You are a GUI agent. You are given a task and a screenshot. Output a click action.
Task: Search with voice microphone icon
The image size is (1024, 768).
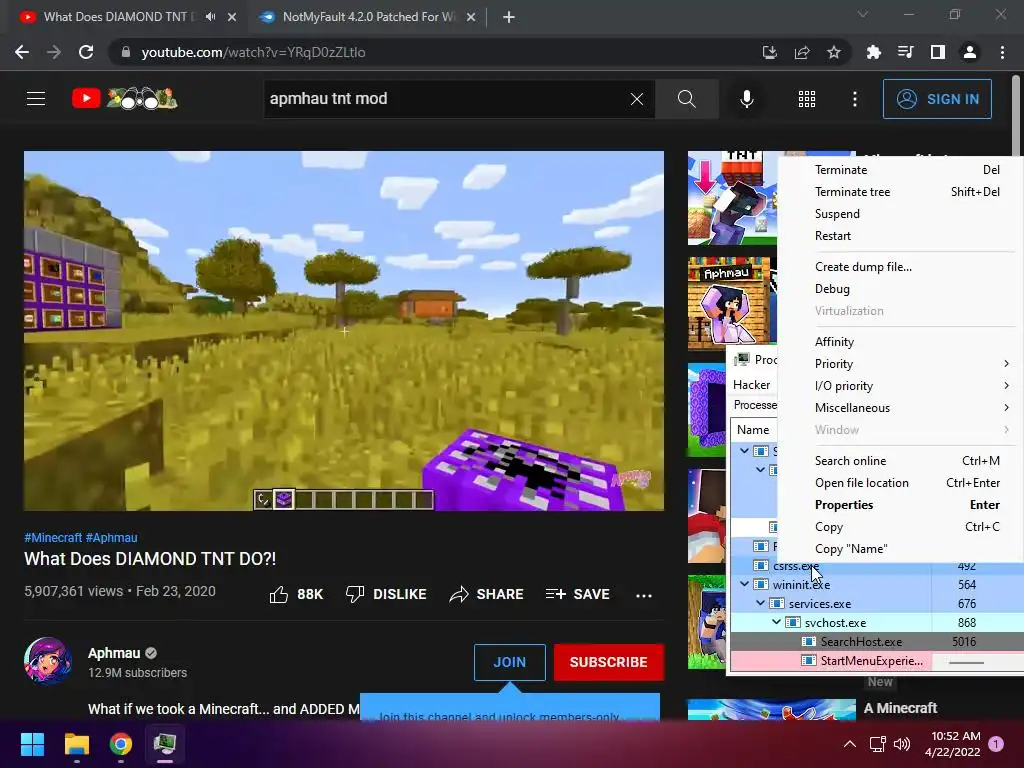coord(746,99)
